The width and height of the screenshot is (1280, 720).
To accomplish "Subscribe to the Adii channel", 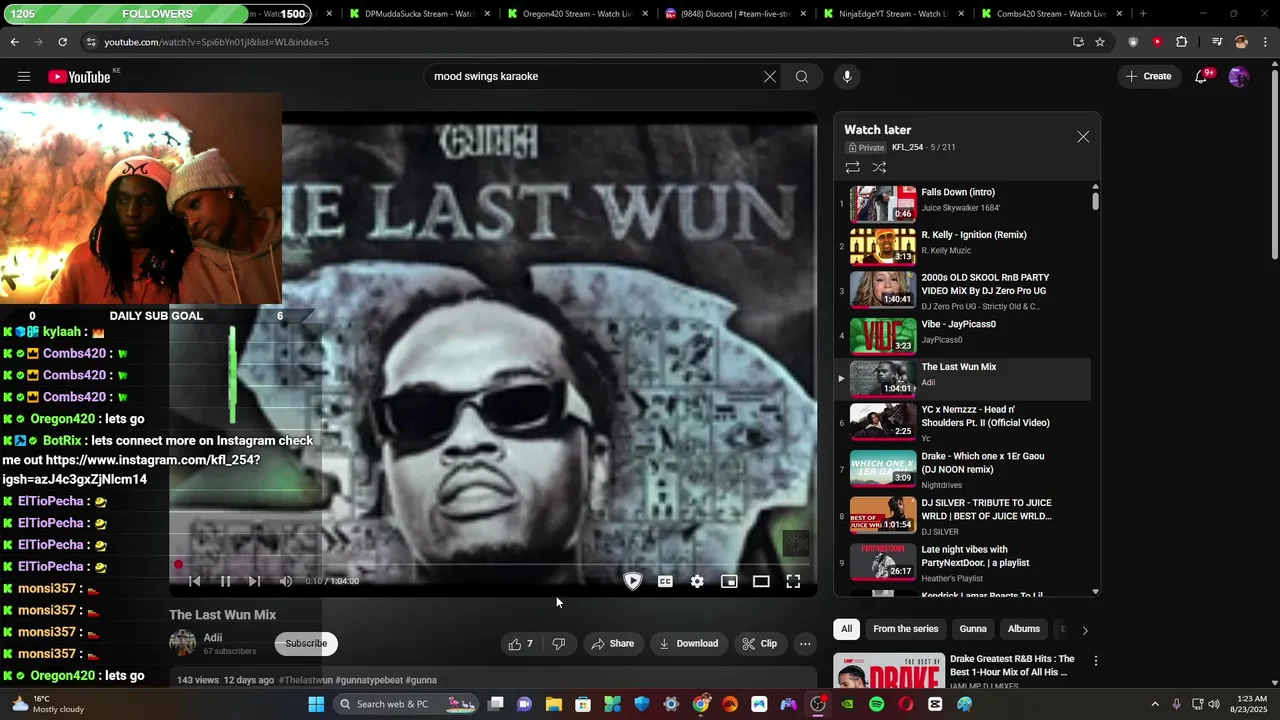I will (x=306, y=644).
